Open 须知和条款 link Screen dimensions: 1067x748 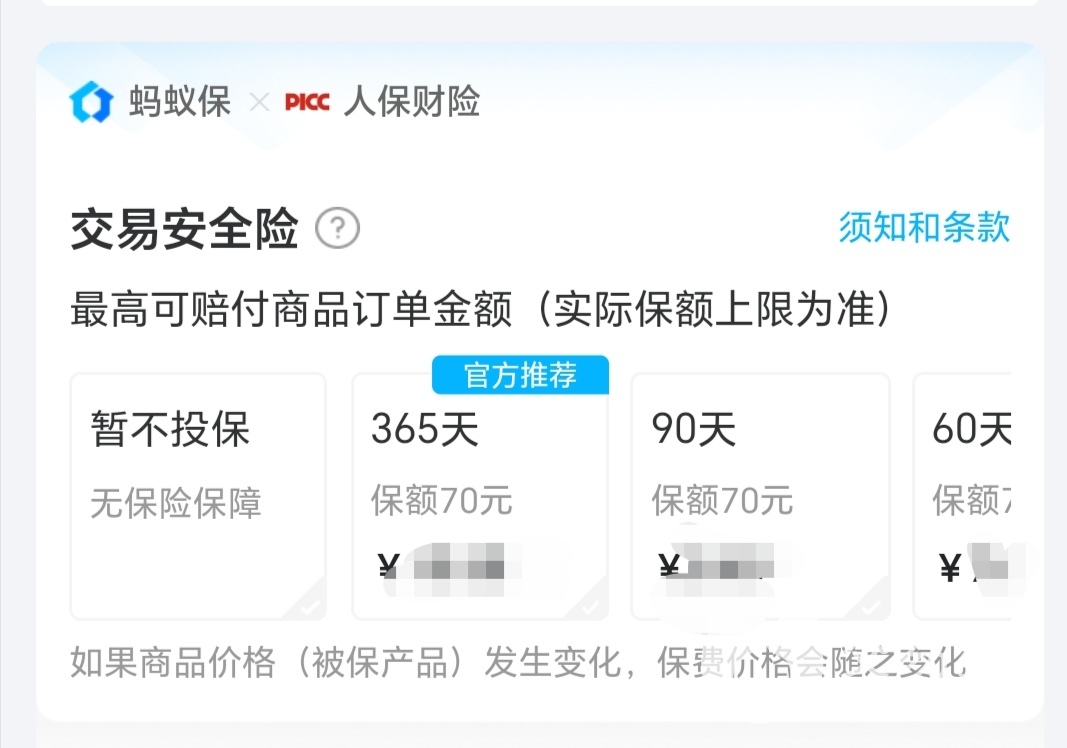(924, 227)
